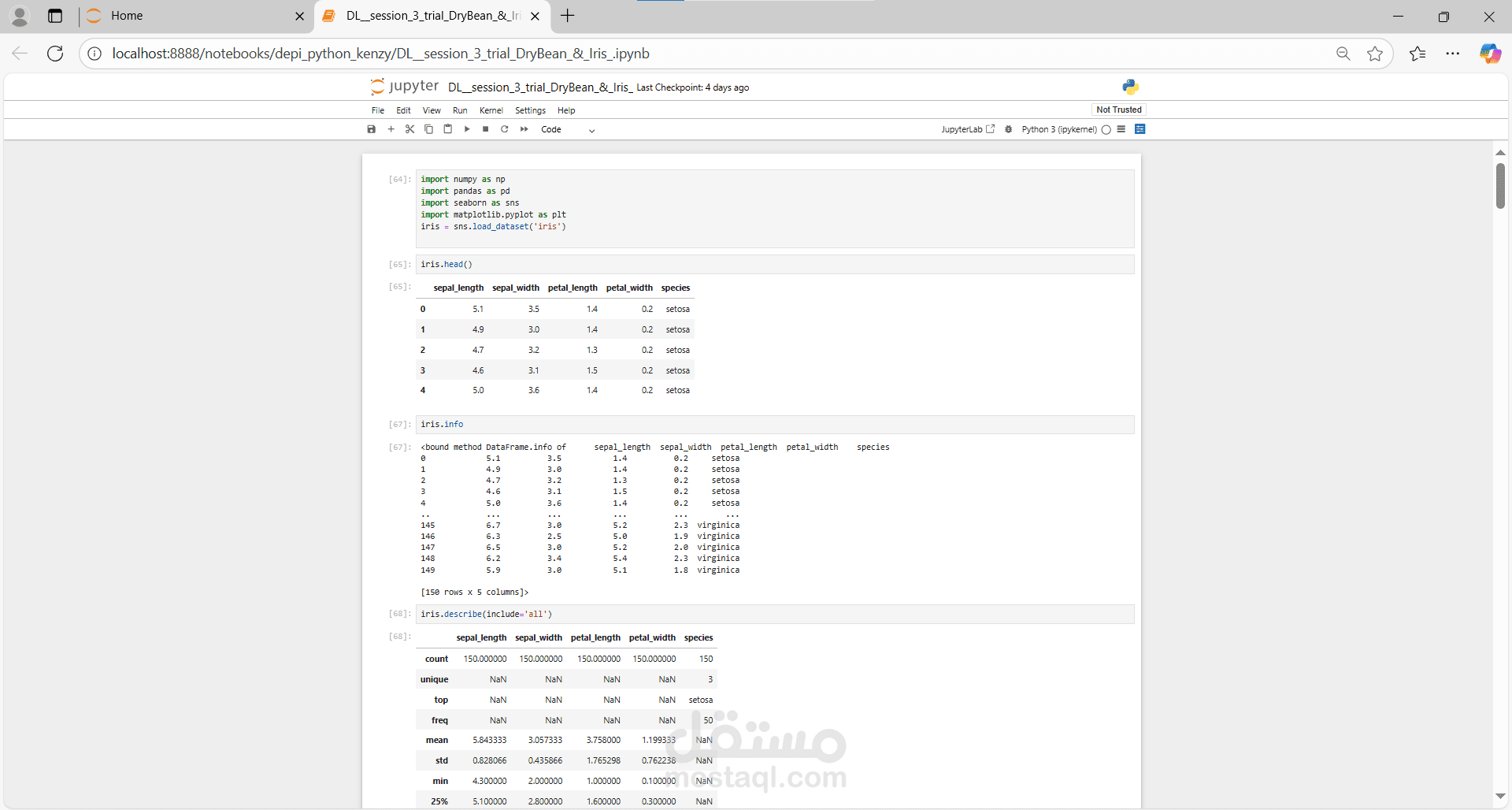Click the 5.843333 mean value

490,740
